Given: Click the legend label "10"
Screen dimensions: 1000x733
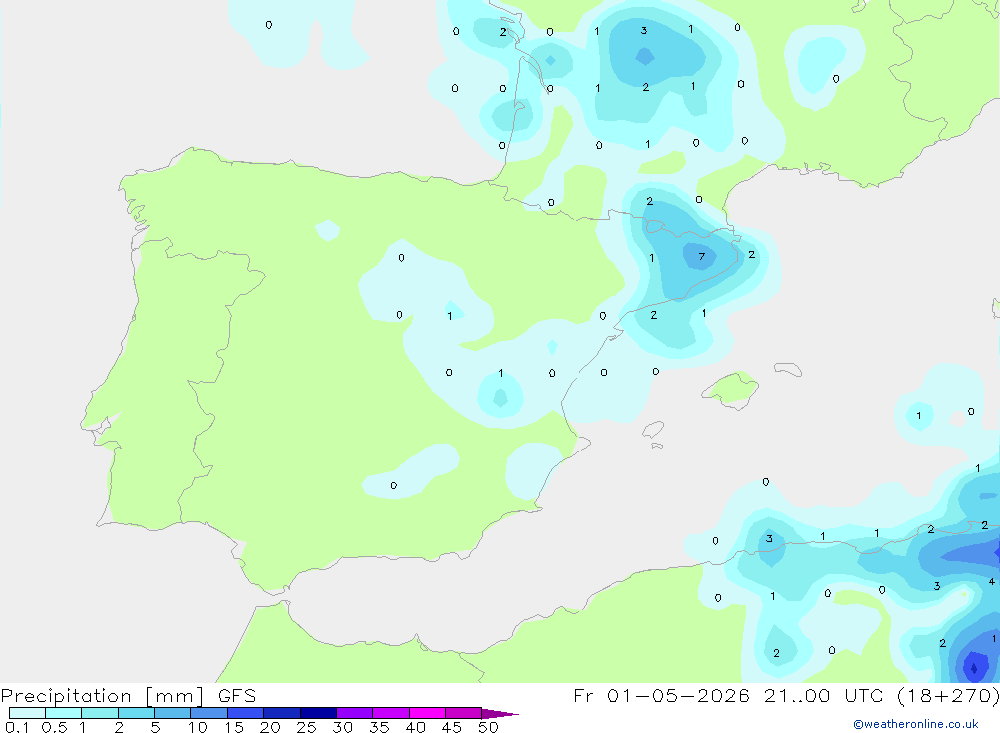Looking at the screenshot, I should tap(197, 727).
